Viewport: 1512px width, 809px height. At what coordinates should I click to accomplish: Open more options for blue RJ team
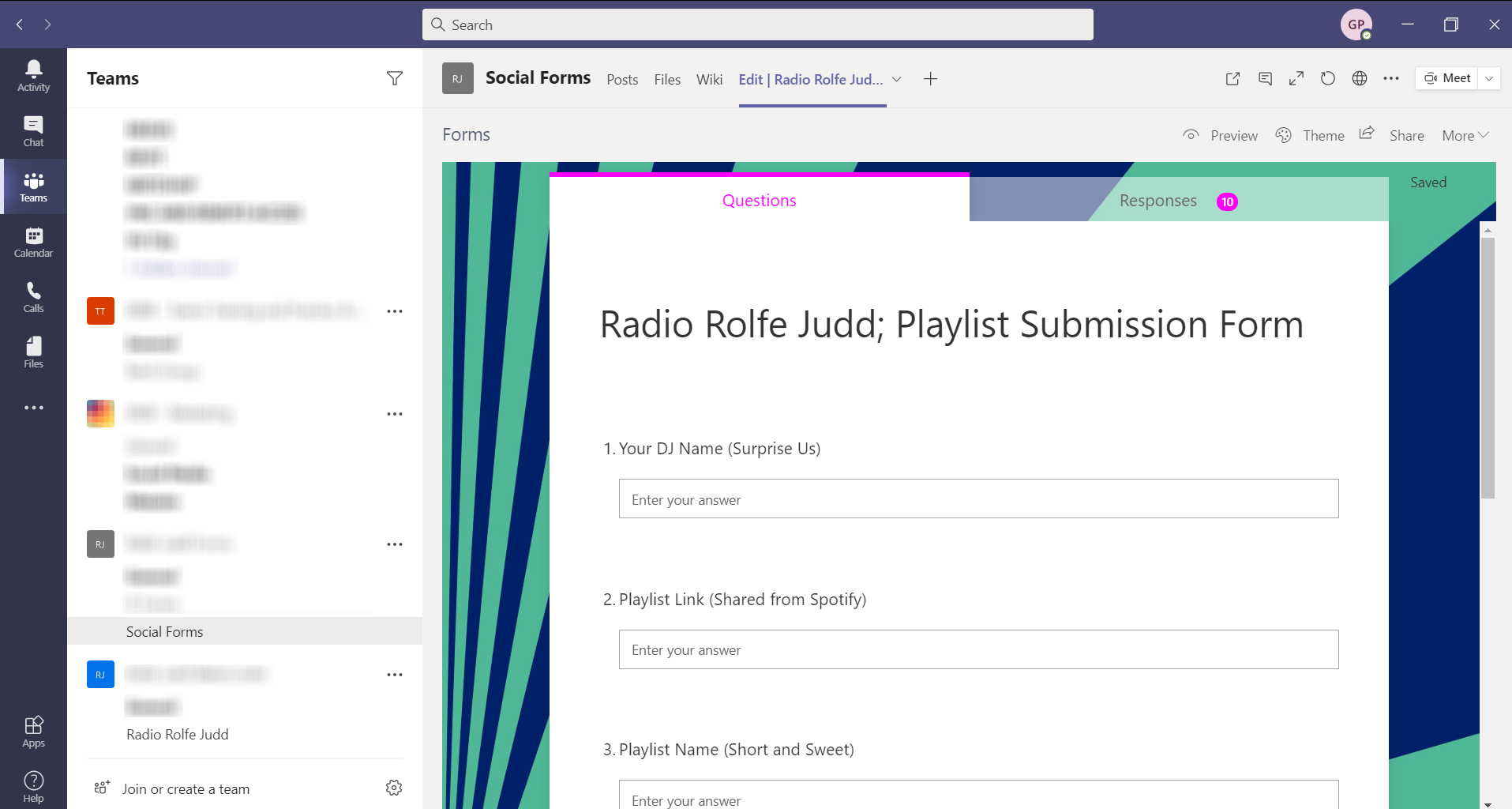(x=395, y=675)
